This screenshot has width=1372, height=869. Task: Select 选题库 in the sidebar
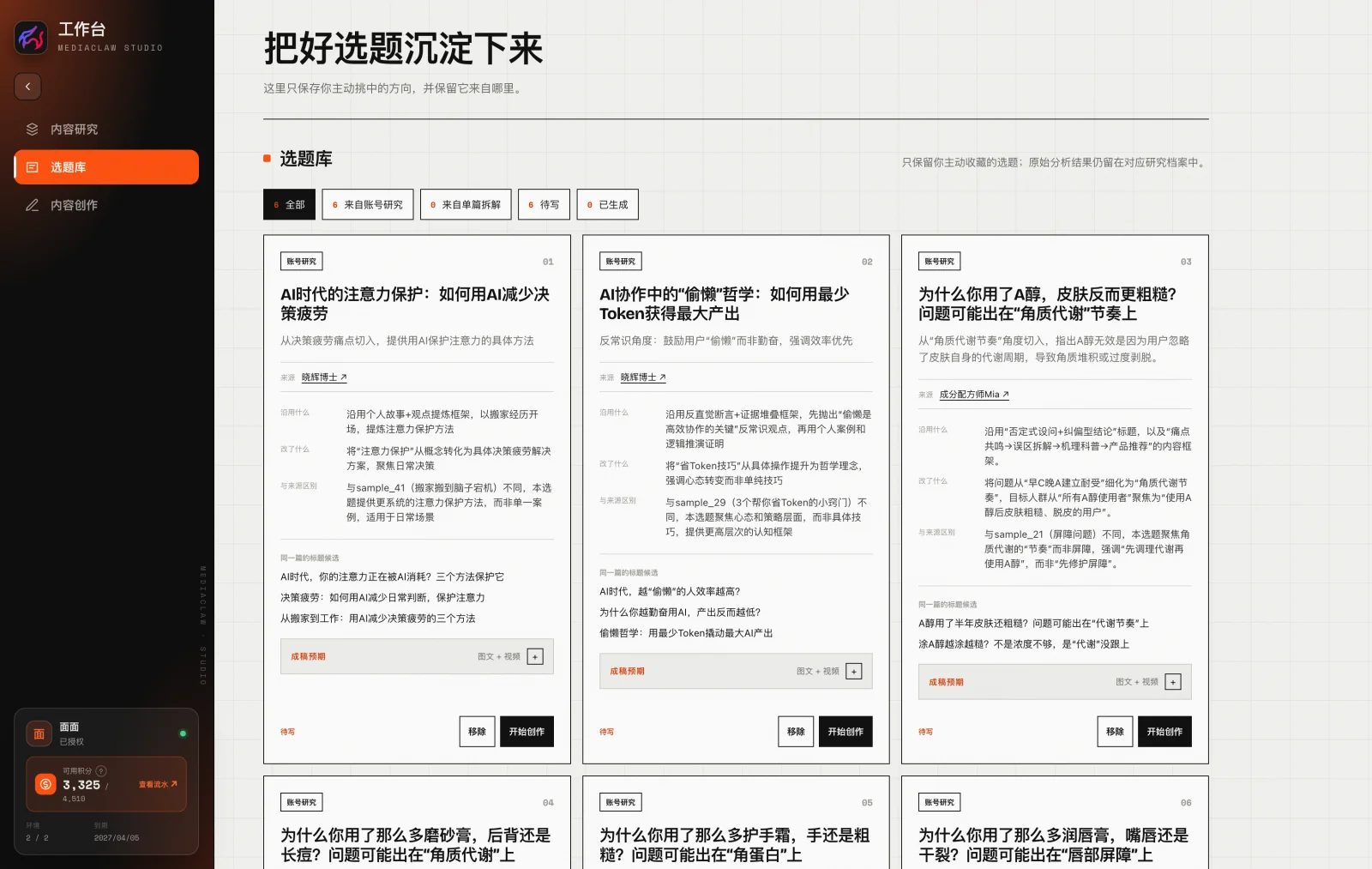tap(106, 167)
